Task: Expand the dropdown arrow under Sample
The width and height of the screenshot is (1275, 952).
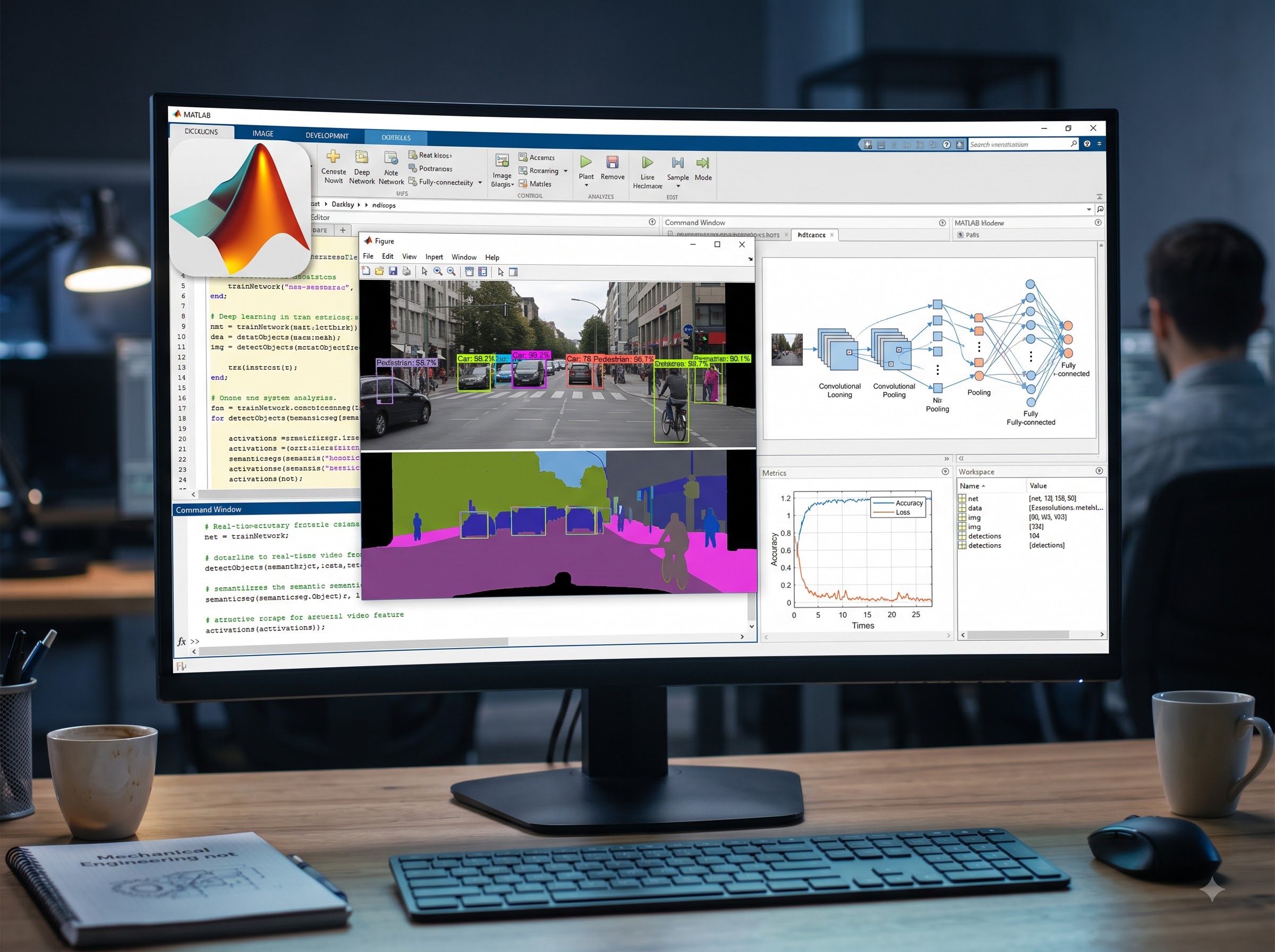Action: point(678,186)
